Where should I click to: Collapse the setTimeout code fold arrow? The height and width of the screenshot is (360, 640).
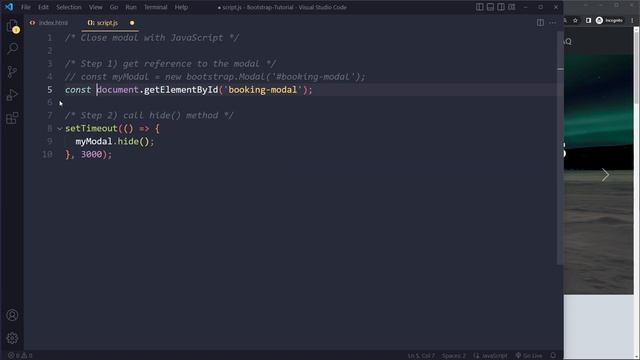coord(60,129)
